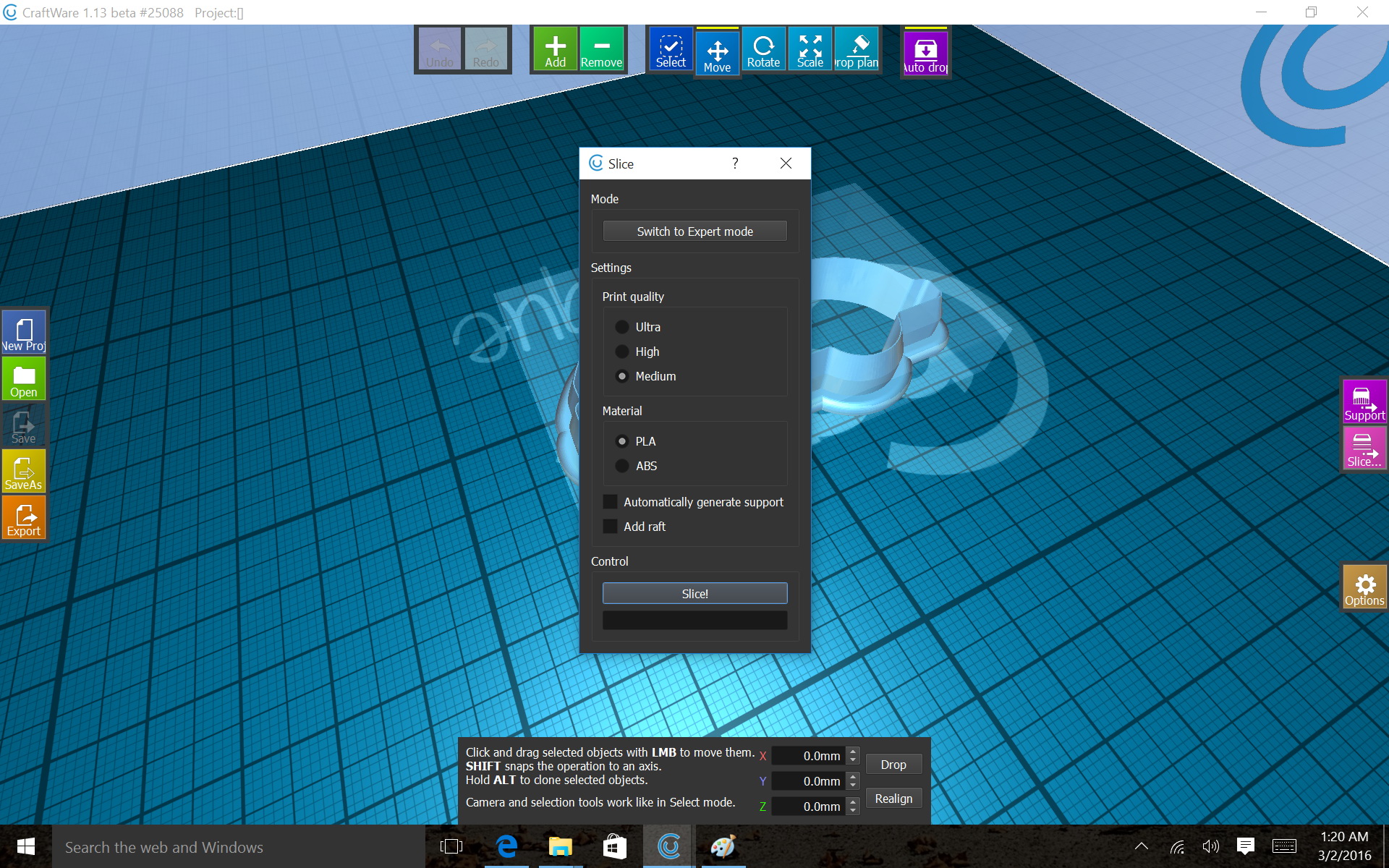Activate the Rotate tool
Viewport: 1389px width, 868px height.
[763, 49]
